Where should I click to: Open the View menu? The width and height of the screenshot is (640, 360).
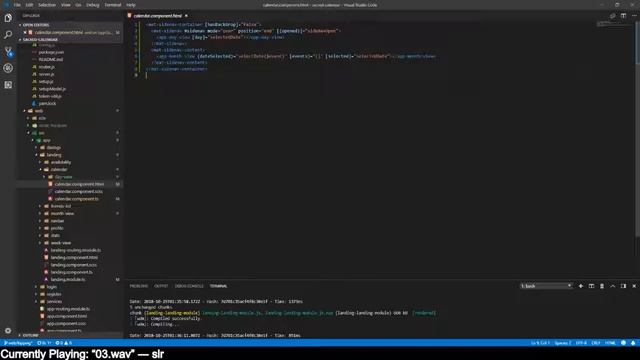[x=66, y=5]
